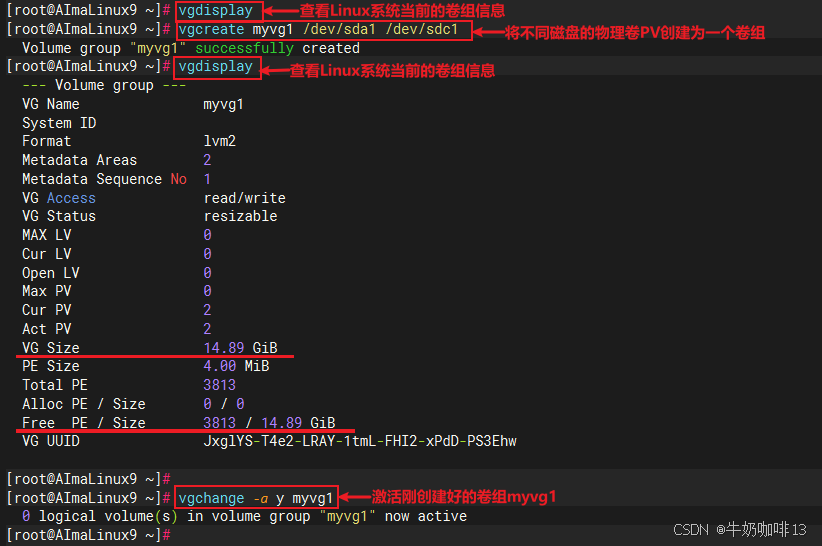Select the 2 value beside Act PV
Viewport: 822px width, 546px height.
pos(207,329)
